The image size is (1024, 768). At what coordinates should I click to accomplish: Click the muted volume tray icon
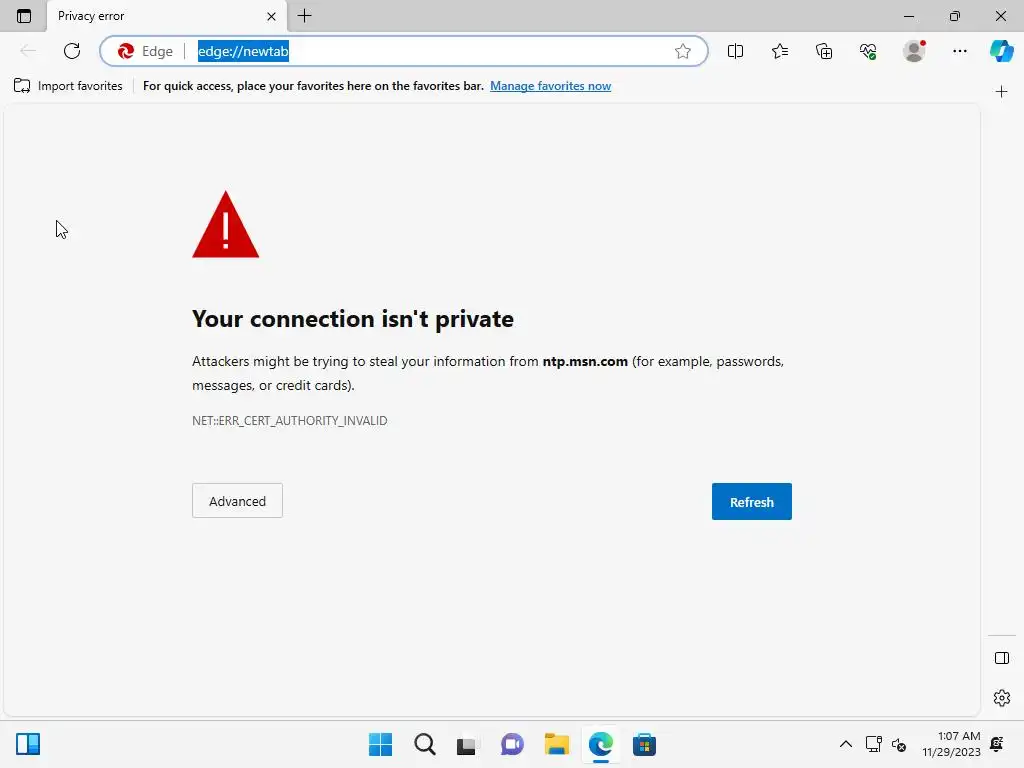point(899,744)
